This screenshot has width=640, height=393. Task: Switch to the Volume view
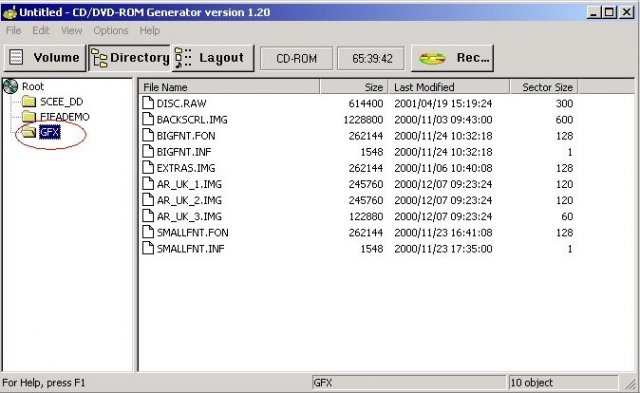pos(45,58)
